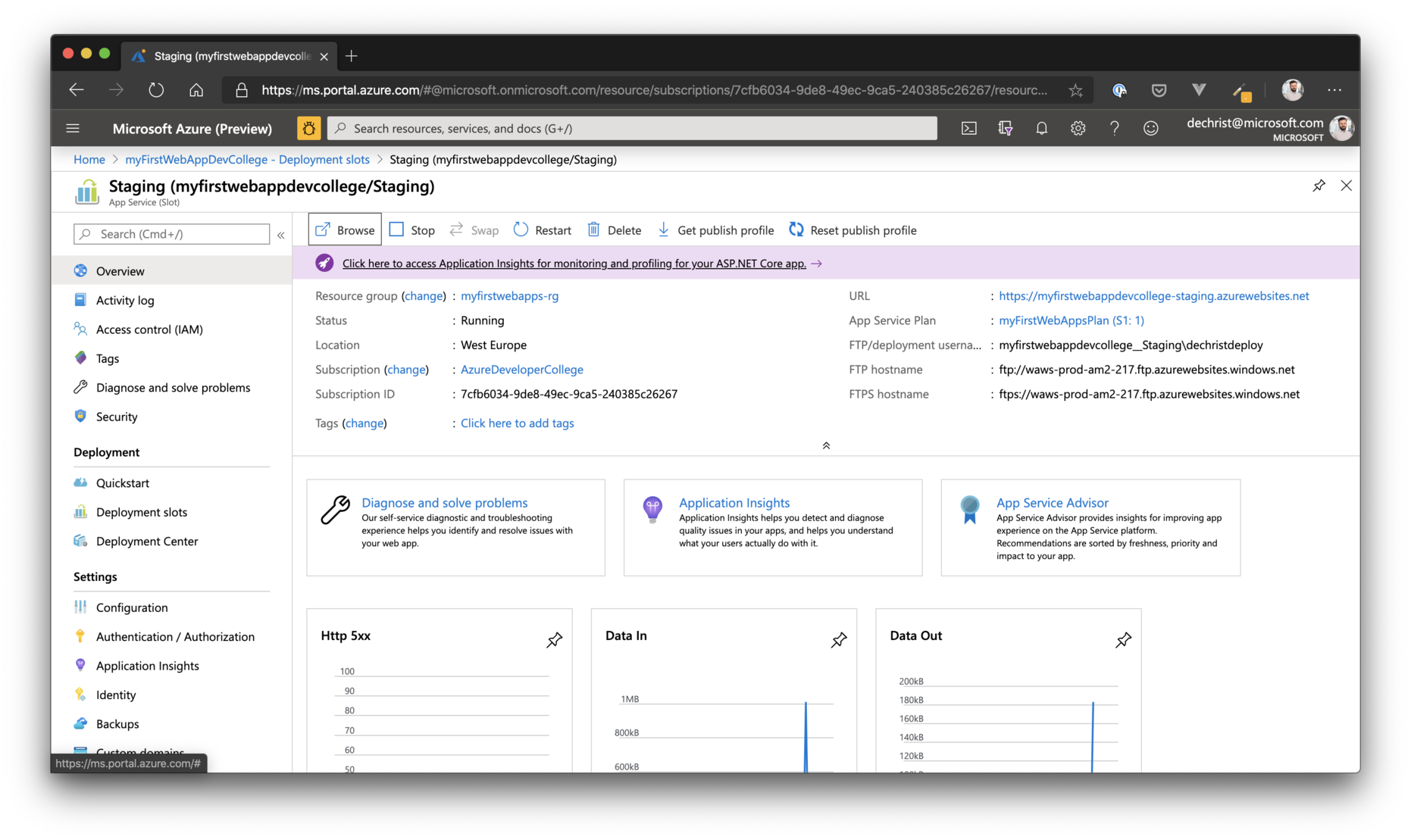Screen dimensions: 1411x840
Task: Open directory and subscription filter icon
Action: click(x=1005, y=129)
